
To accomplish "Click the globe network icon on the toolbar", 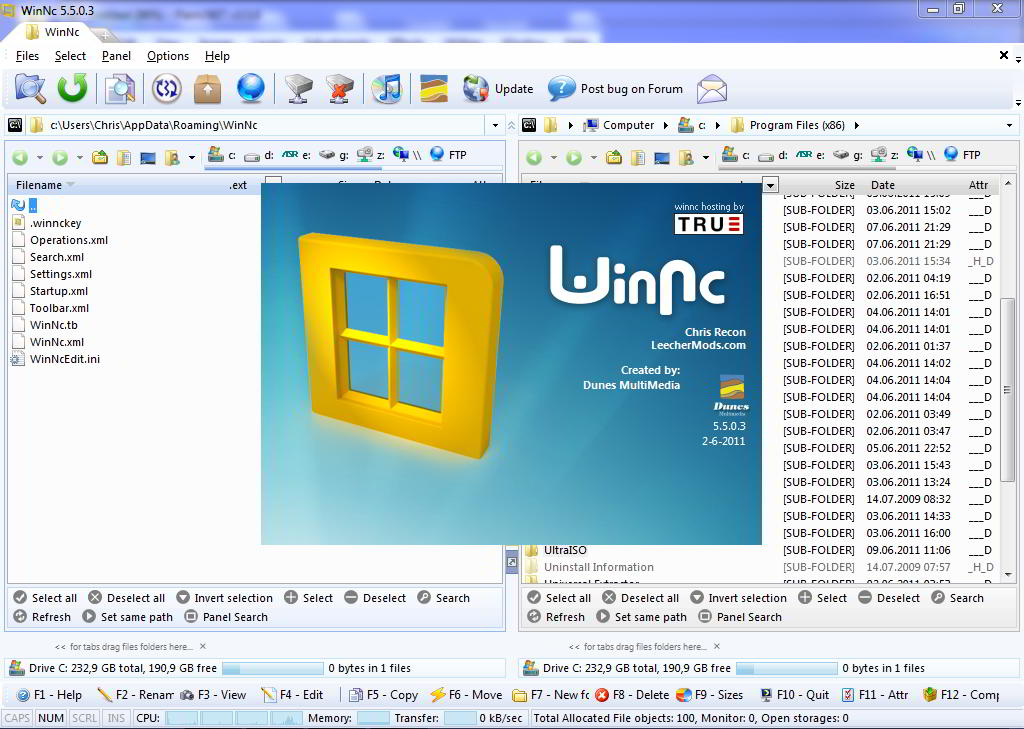I will [250, 88].
